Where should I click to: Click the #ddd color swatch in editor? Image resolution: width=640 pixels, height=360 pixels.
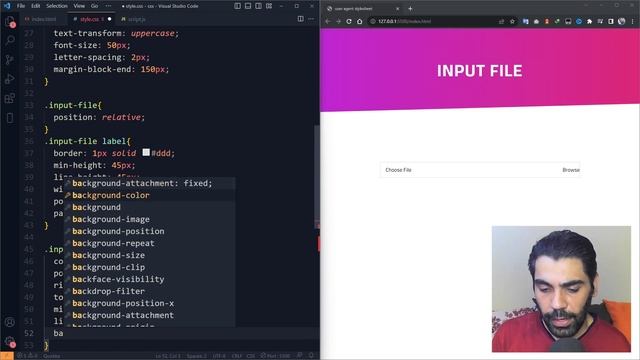(146, 152)
